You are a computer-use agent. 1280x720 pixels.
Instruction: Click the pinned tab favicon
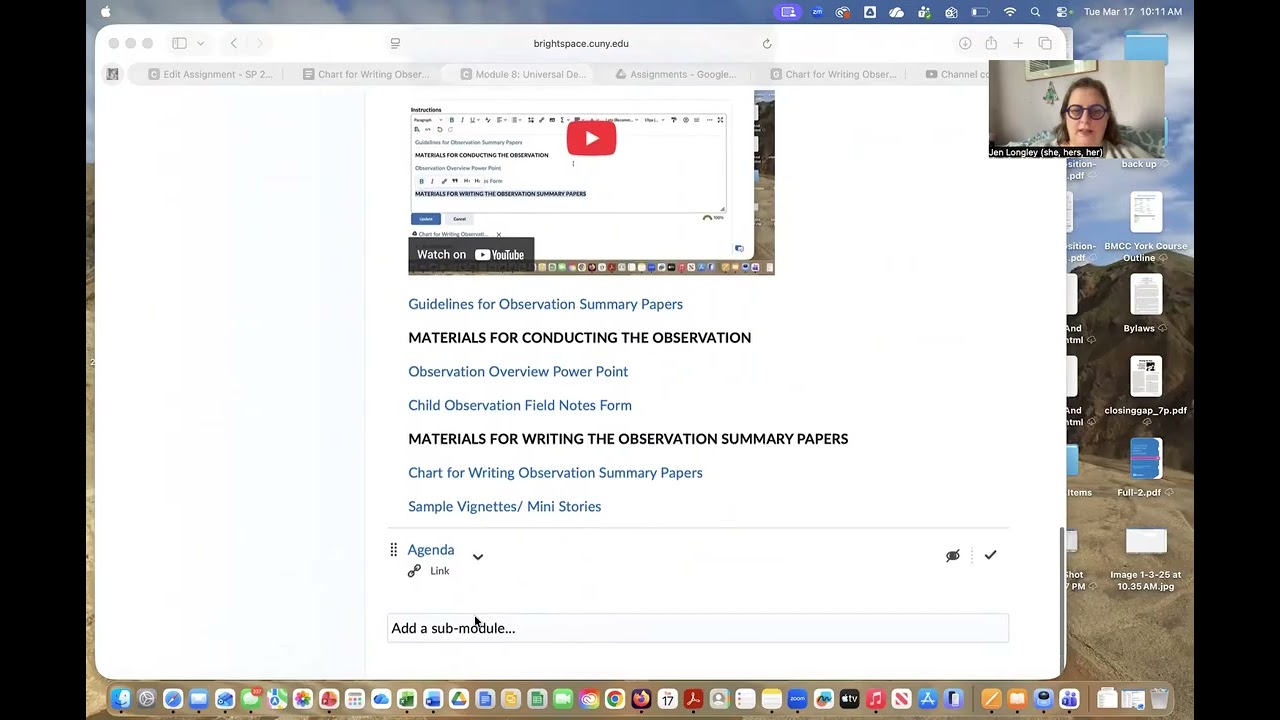point(113,74)
